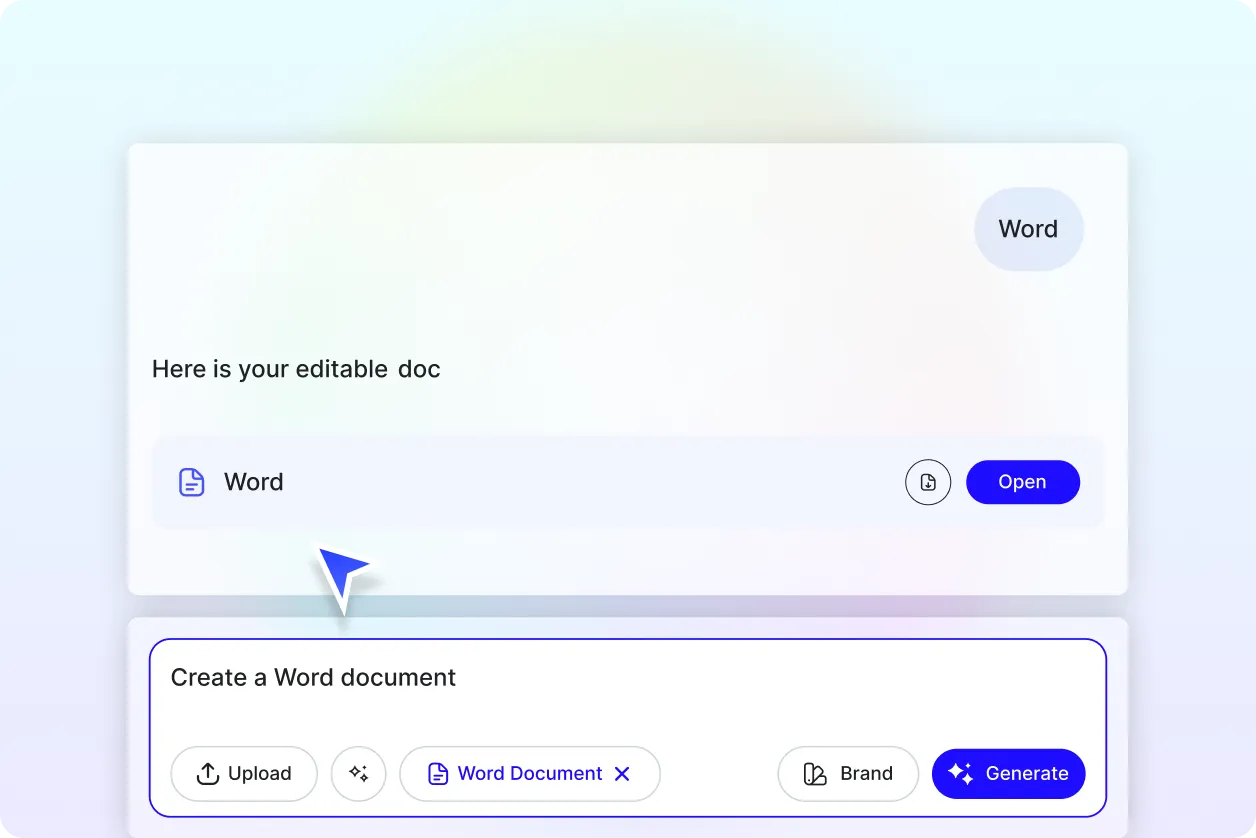Viewport: 1256px width, 838px height.
Task: Remove the Word Document chip with its X
Action: click(x=622, y=773)
